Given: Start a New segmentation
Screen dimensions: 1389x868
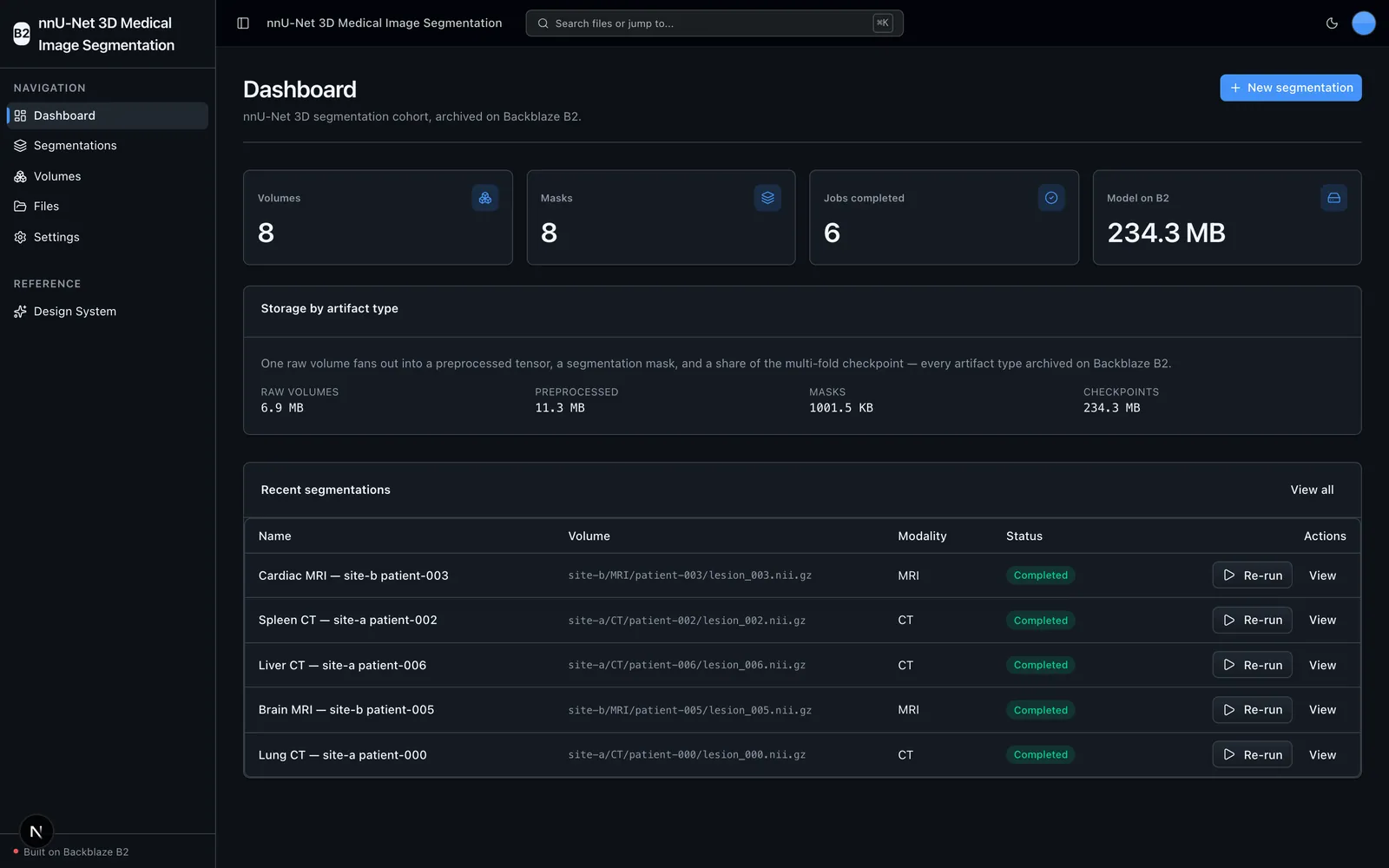Looking at the screenshot, I should pyautogui.click(x=1291, y=88).
